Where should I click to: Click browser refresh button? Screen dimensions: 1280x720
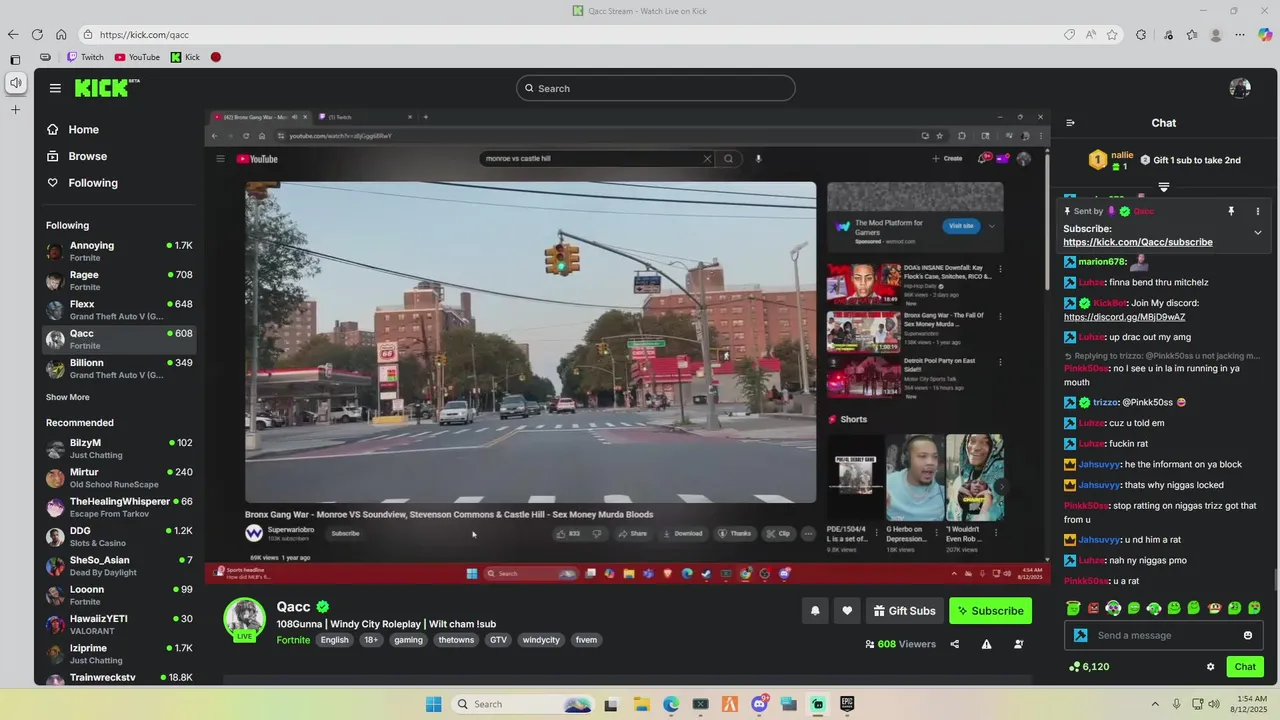37,34
